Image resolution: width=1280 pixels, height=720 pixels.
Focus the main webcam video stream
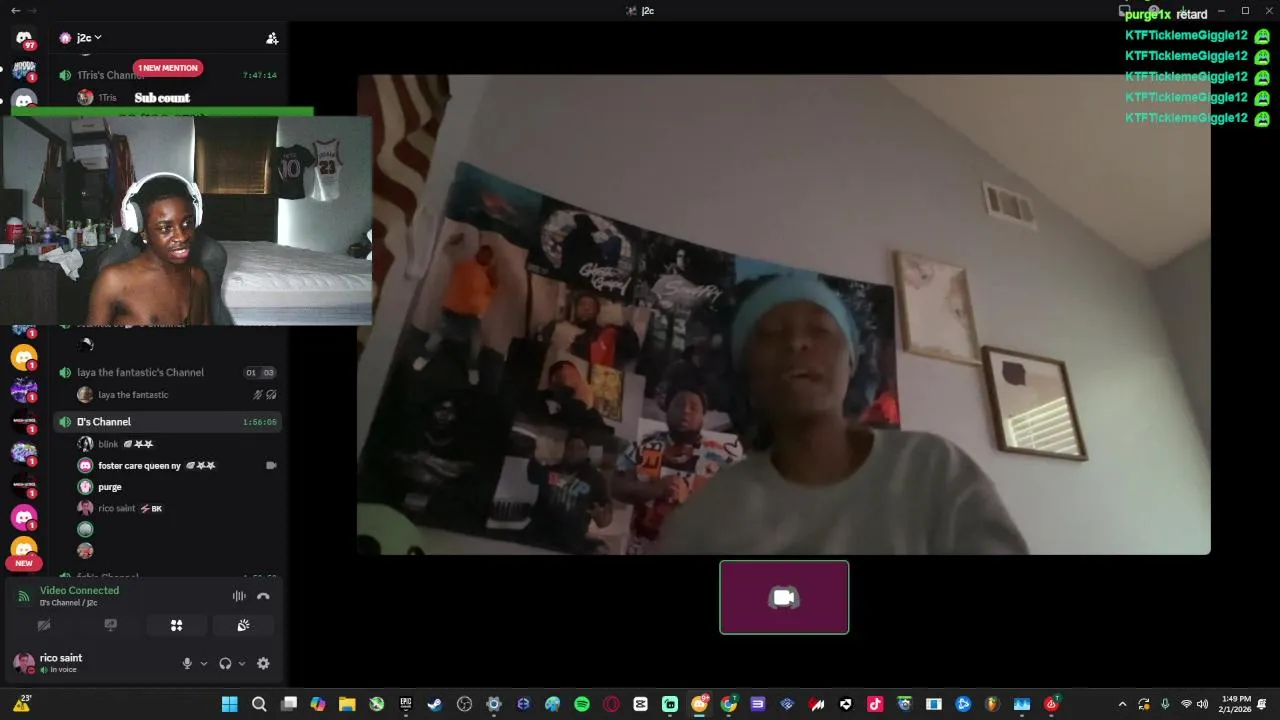[x=783, y=314]
